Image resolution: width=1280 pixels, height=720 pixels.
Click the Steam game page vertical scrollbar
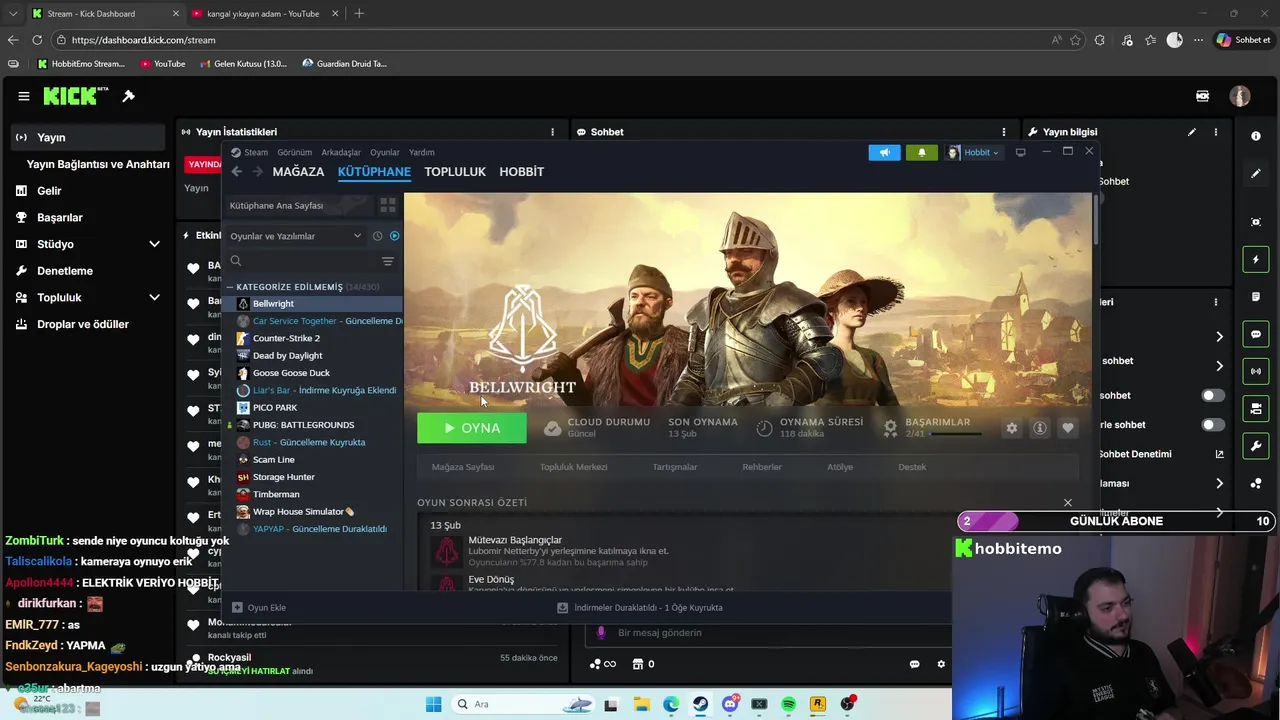(x=1096, y=218)
